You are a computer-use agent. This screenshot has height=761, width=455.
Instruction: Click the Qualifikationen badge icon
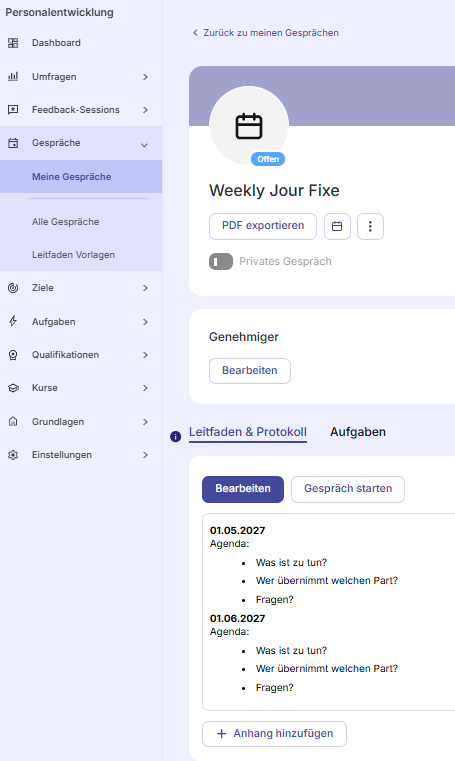tap(13, 355)
